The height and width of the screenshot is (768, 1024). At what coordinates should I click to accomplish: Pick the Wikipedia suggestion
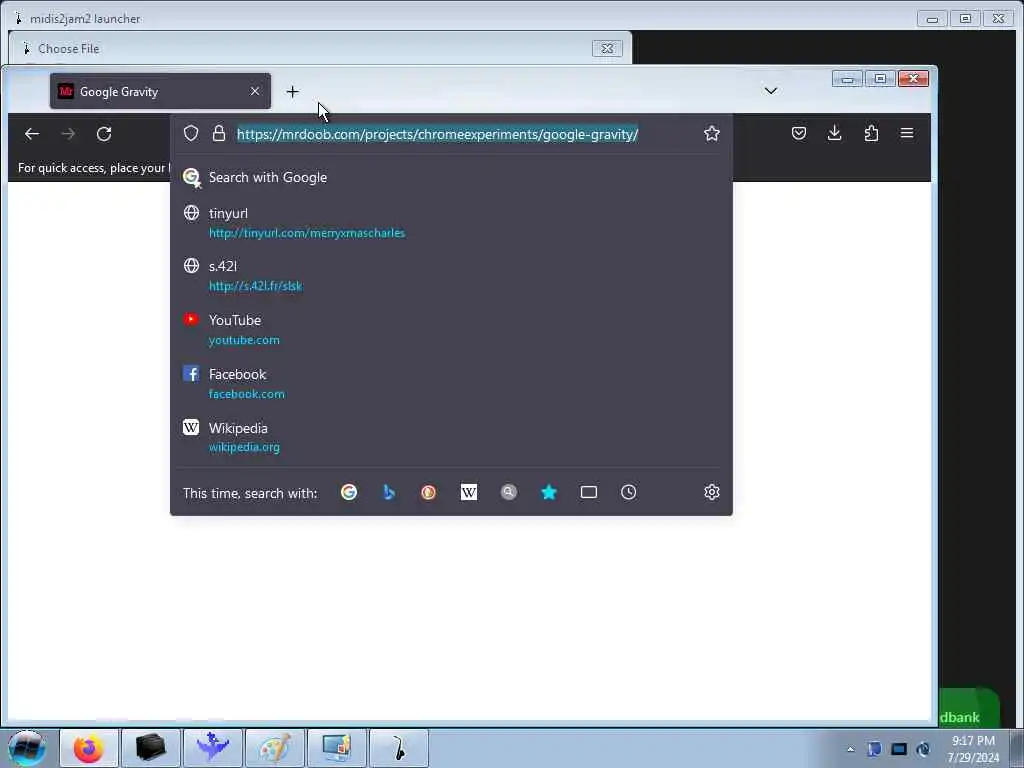click(451, 437)
